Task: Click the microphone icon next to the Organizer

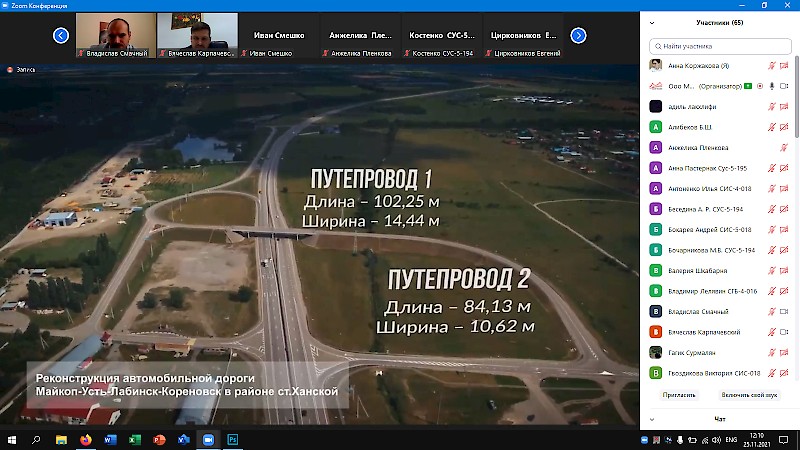Action: point(770,86)
